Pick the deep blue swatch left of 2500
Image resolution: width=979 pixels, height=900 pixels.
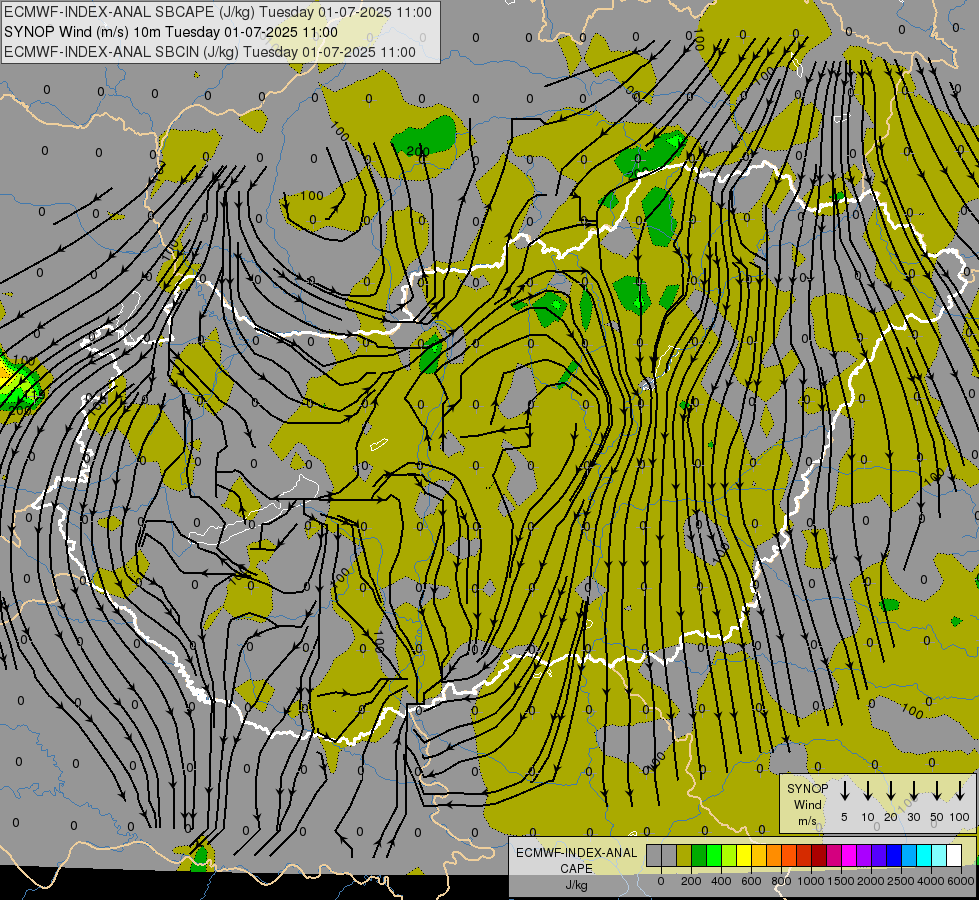click(894, 855)
